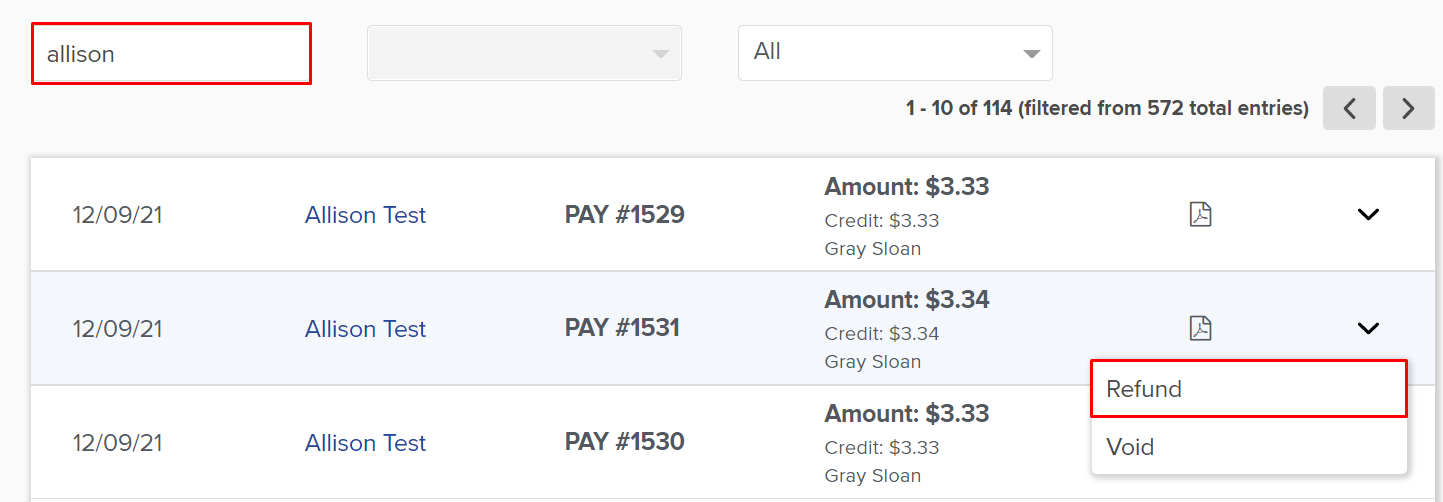1443x502 pixels.
Task: Open the PDF icon for PAY #1531
Action: 1200,328
